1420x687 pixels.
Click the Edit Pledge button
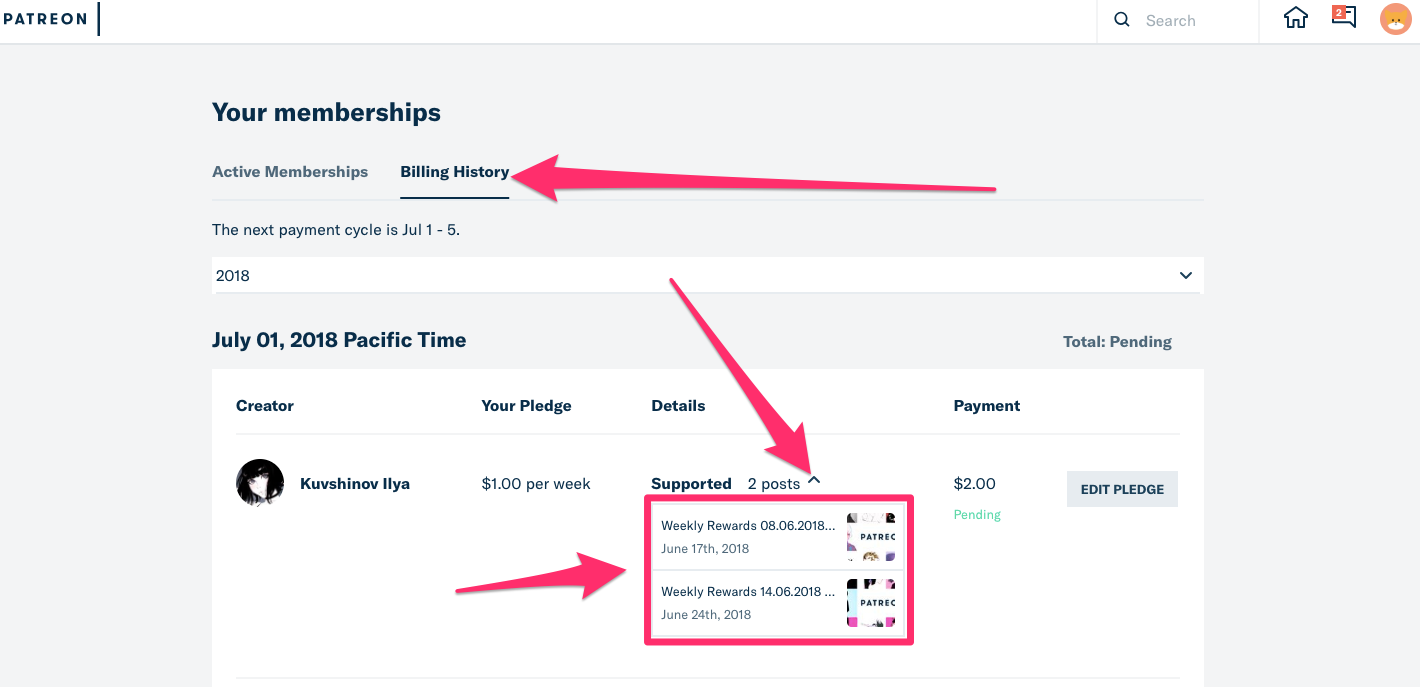pyautogui.click(x=1122, y=489)
